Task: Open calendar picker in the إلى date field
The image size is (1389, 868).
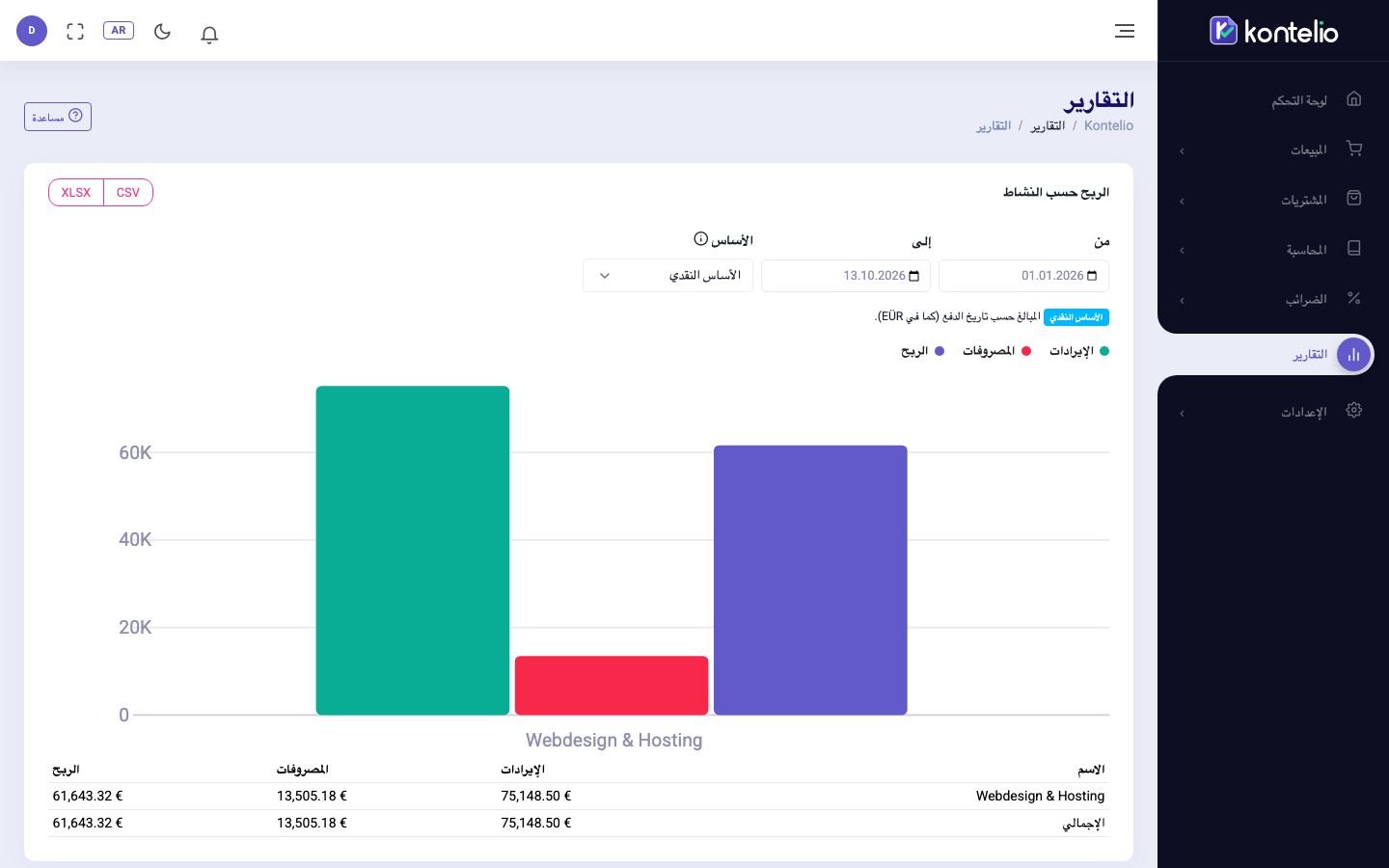Action: (914, 276)
